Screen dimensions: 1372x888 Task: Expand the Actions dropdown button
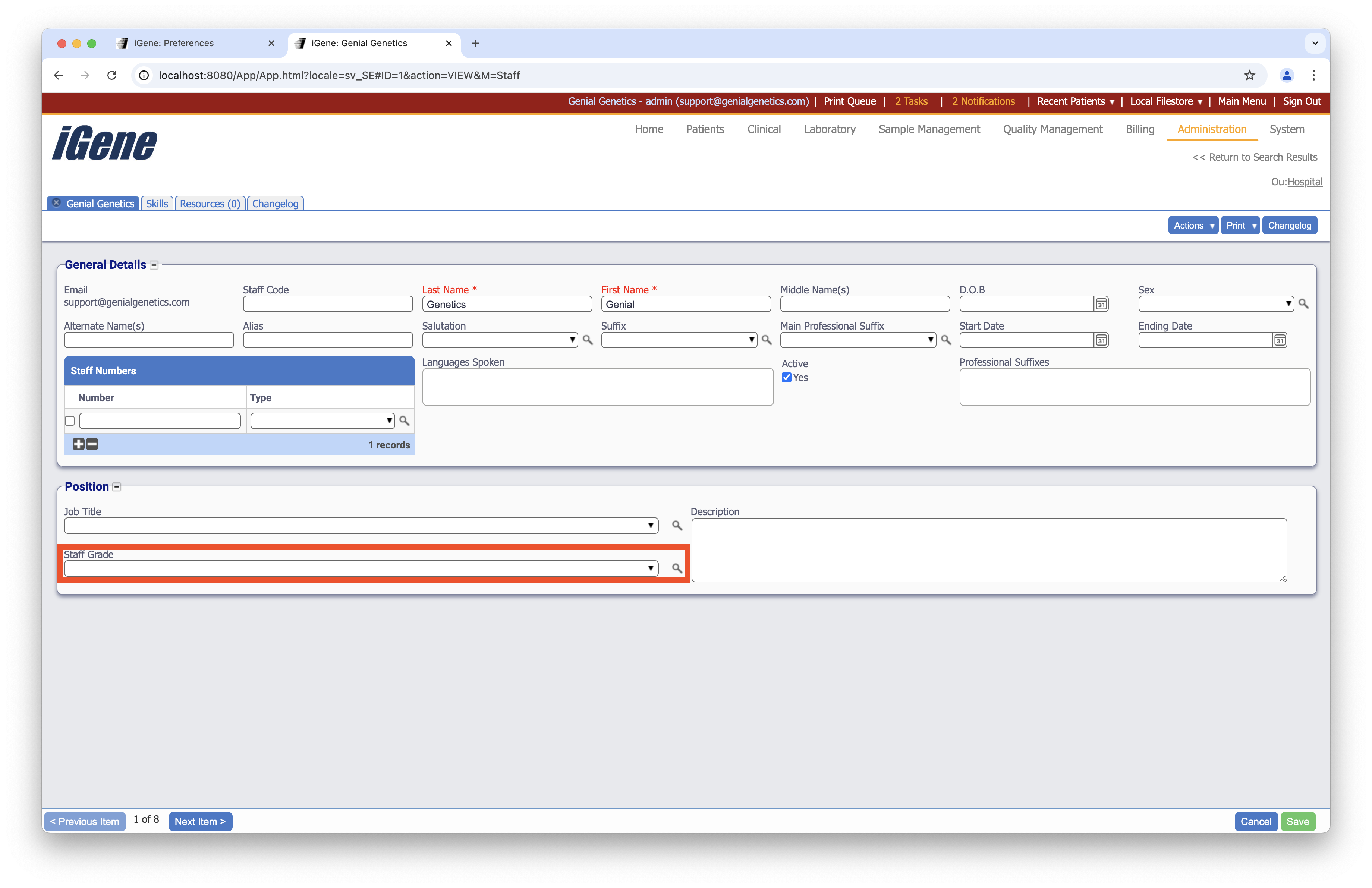point(1193,225)
